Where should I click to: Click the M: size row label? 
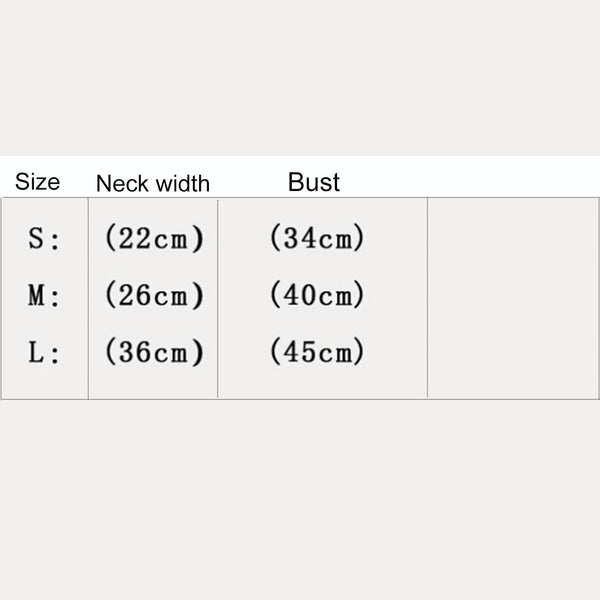pos(44,296)
